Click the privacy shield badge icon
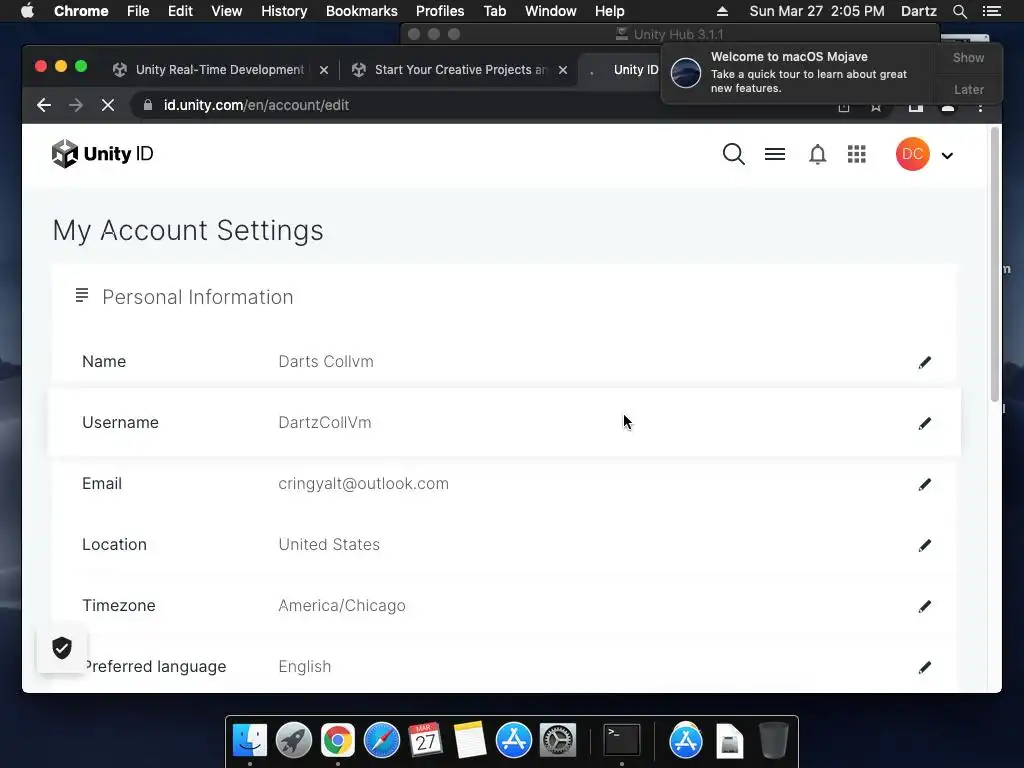 [62, 648]
